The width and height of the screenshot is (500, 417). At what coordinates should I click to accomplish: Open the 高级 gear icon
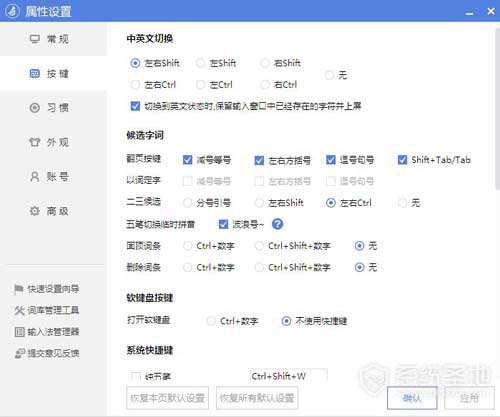pyautogui.click(x=35, y=211)
